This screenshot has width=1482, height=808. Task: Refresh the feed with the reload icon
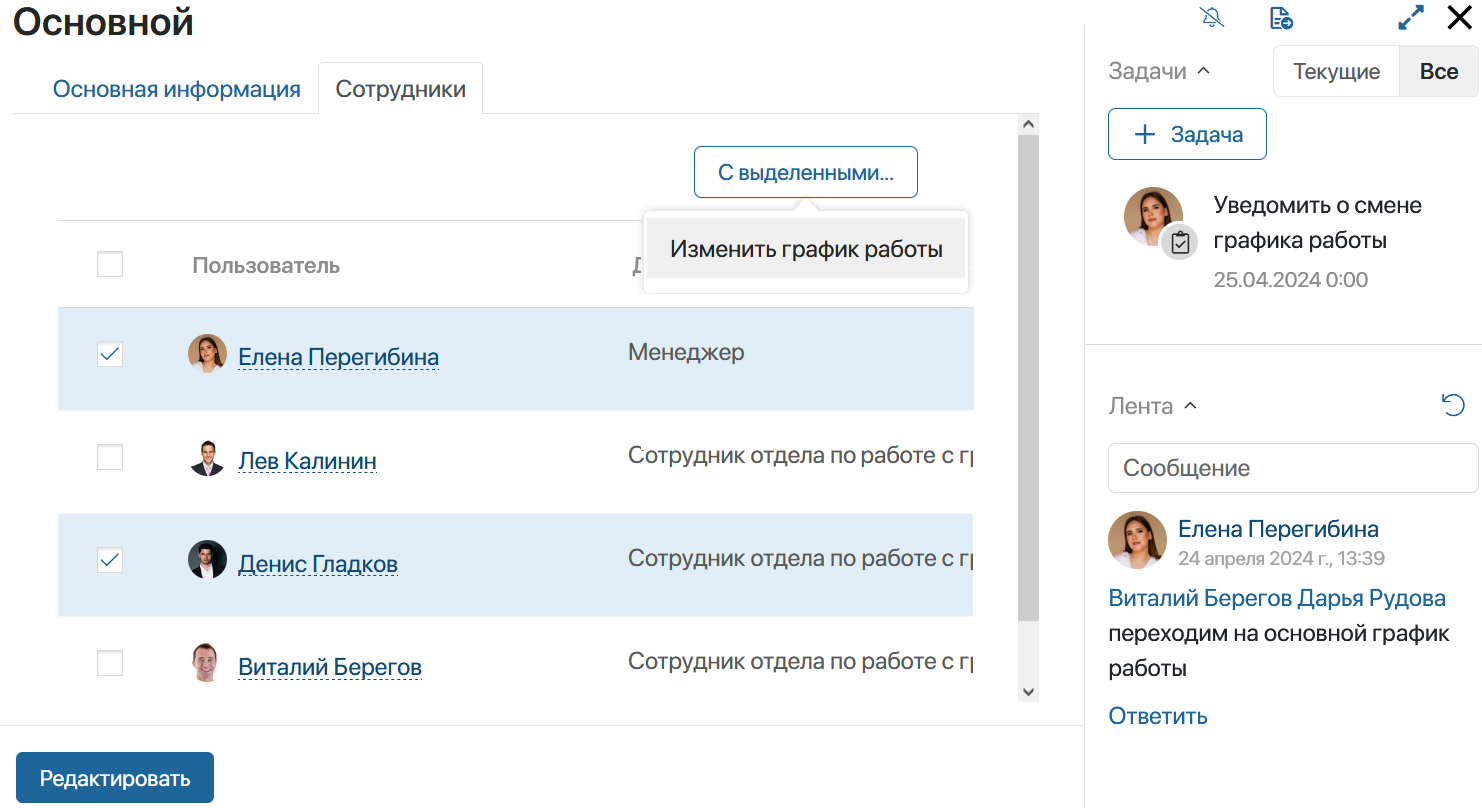(x=1453, y=405)
